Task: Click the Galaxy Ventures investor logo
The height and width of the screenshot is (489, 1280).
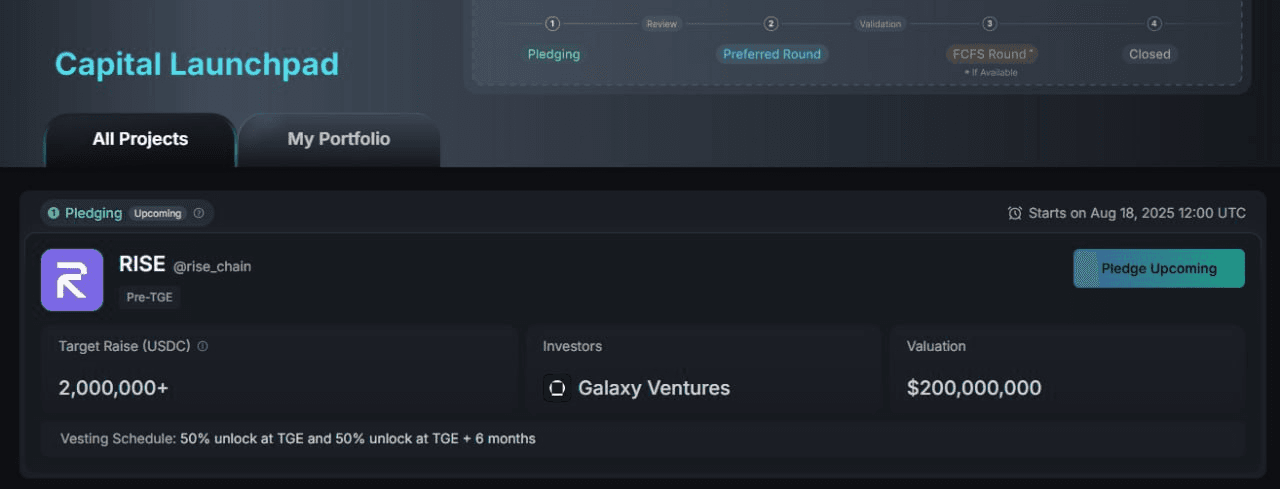Action: (x=557, y=388)
